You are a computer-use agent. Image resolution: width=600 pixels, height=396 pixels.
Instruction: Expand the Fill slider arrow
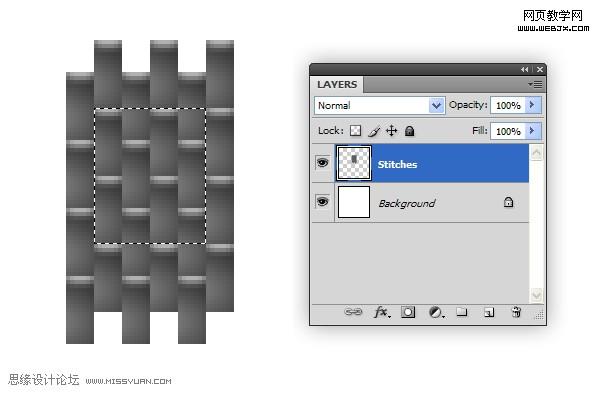532,131
